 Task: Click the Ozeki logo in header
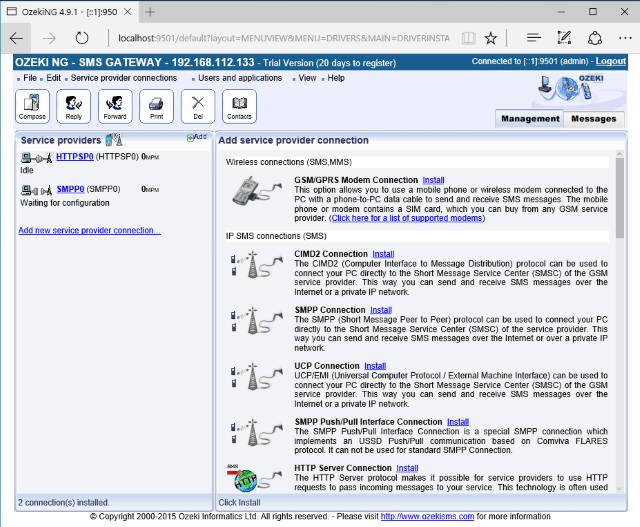(571, 88)
